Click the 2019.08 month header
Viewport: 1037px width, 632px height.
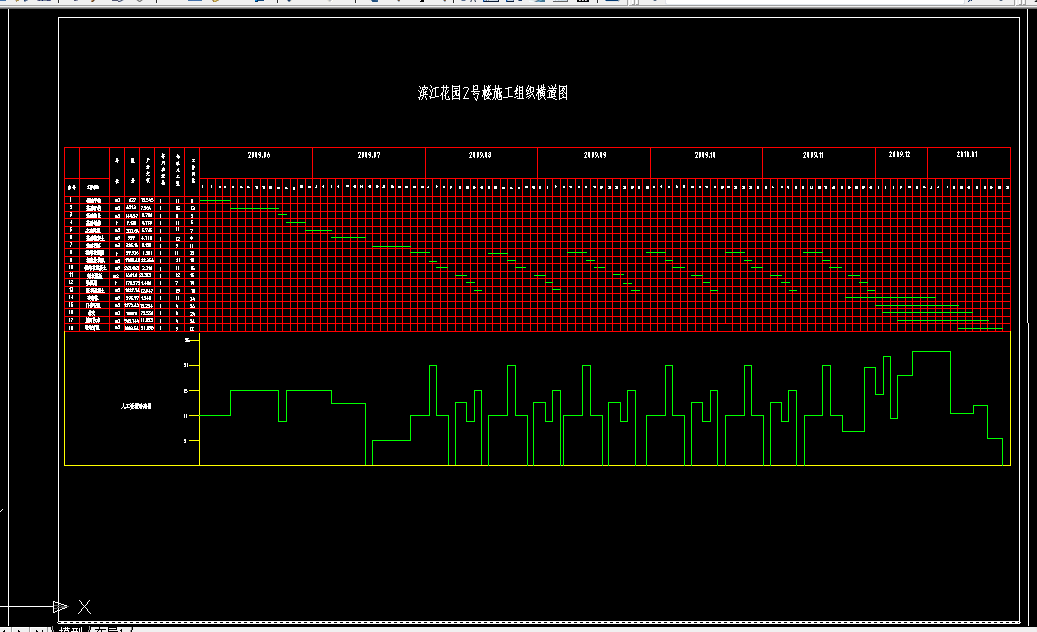click(x=480, y=155)
